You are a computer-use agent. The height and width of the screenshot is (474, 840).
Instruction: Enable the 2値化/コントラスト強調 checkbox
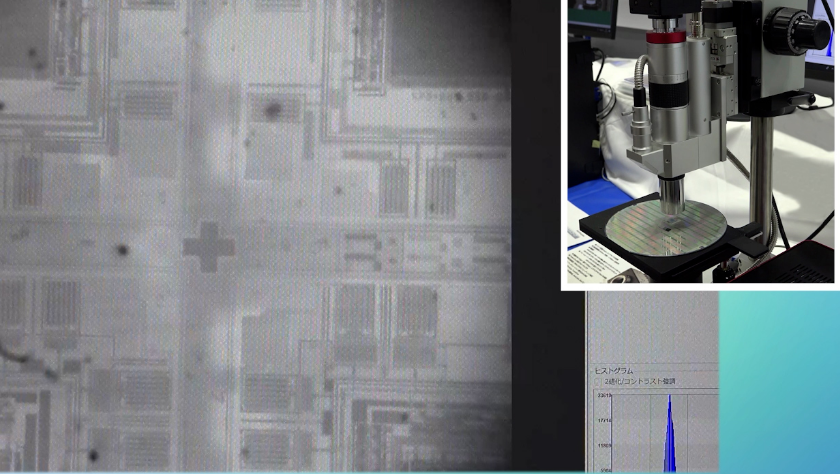598,381
